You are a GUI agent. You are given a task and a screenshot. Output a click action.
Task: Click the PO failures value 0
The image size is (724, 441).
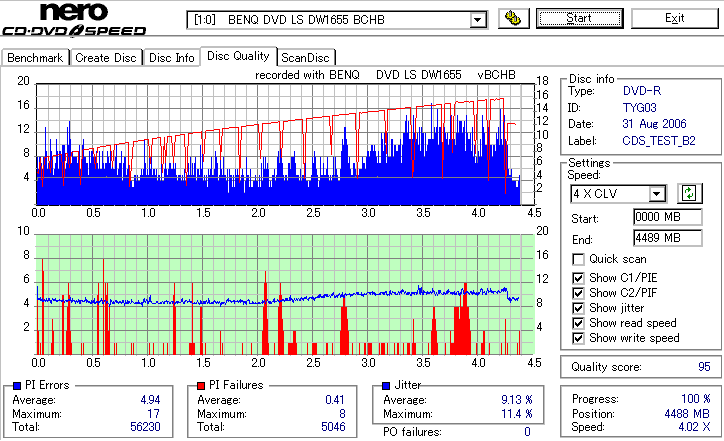coord(527,432)
